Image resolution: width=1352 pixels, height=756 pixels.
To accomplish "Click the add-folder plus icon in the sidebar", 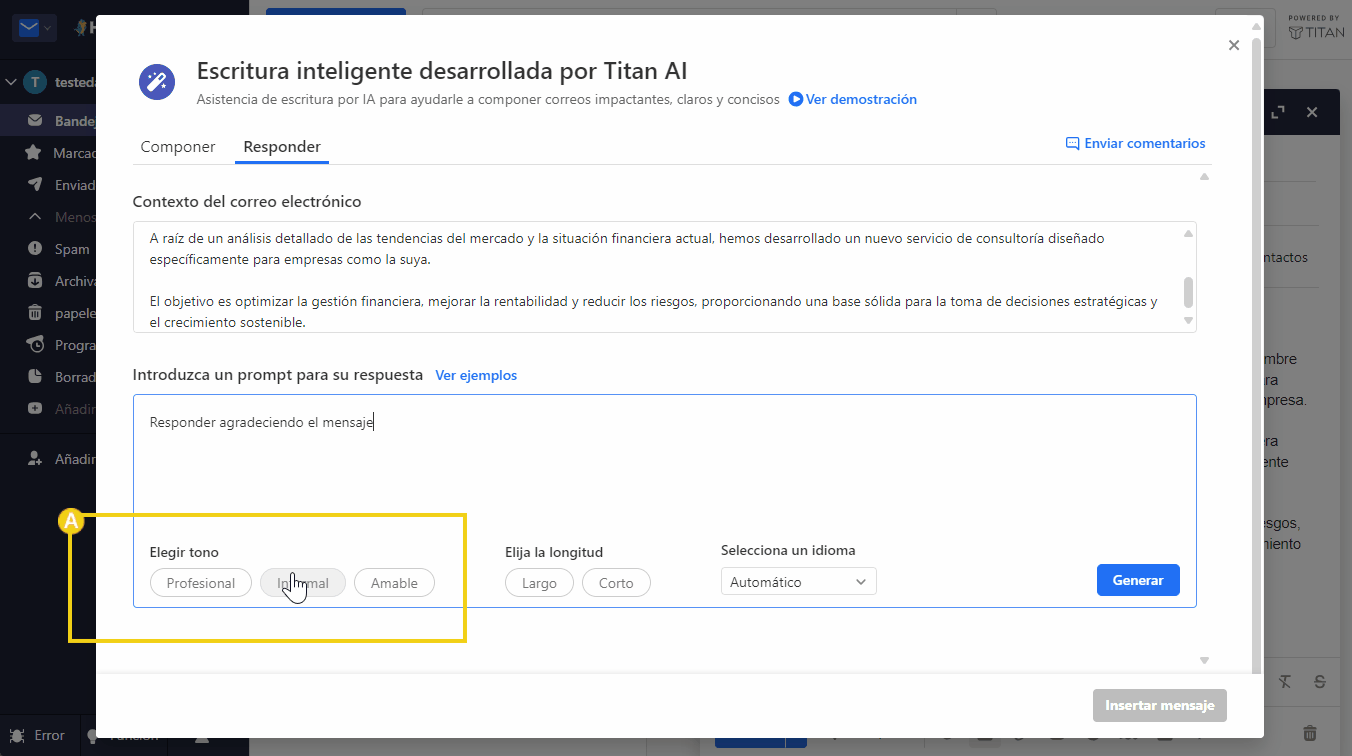I will coord(35,409).
